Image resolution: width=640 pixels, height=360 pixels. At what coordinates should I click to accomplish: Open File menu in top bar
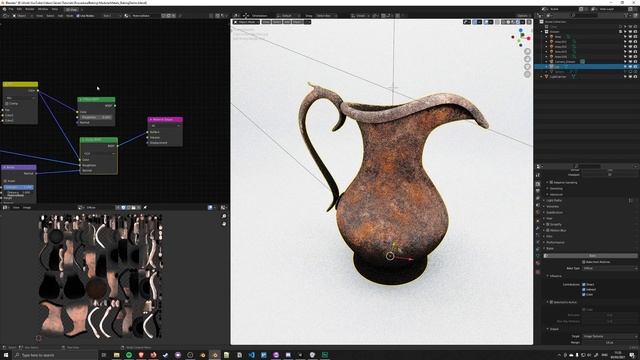[11, 9]
